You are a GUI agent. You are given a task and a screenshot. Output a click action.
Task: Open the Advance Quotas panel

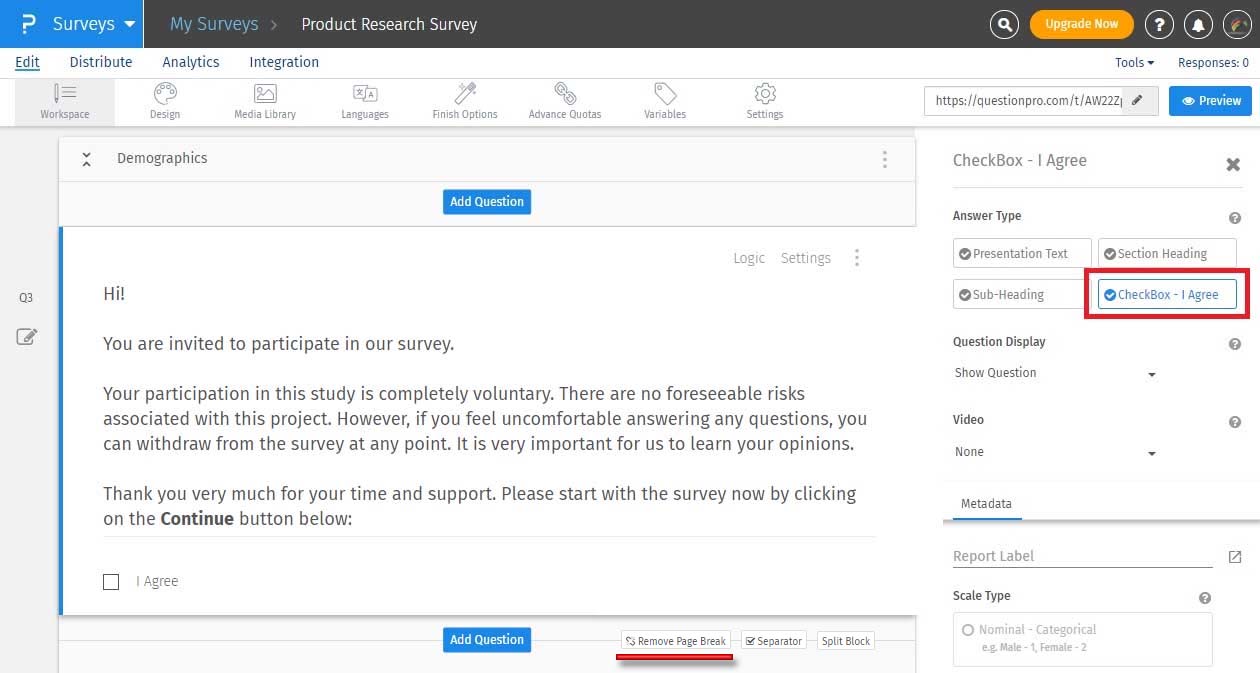(564, 100)
